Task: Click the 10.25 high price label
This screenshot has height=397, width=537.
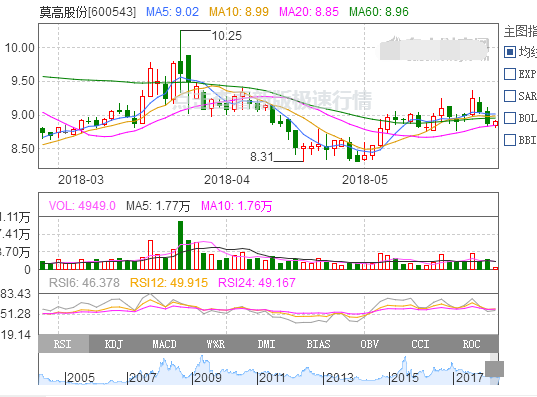Action: pos(227,36)
